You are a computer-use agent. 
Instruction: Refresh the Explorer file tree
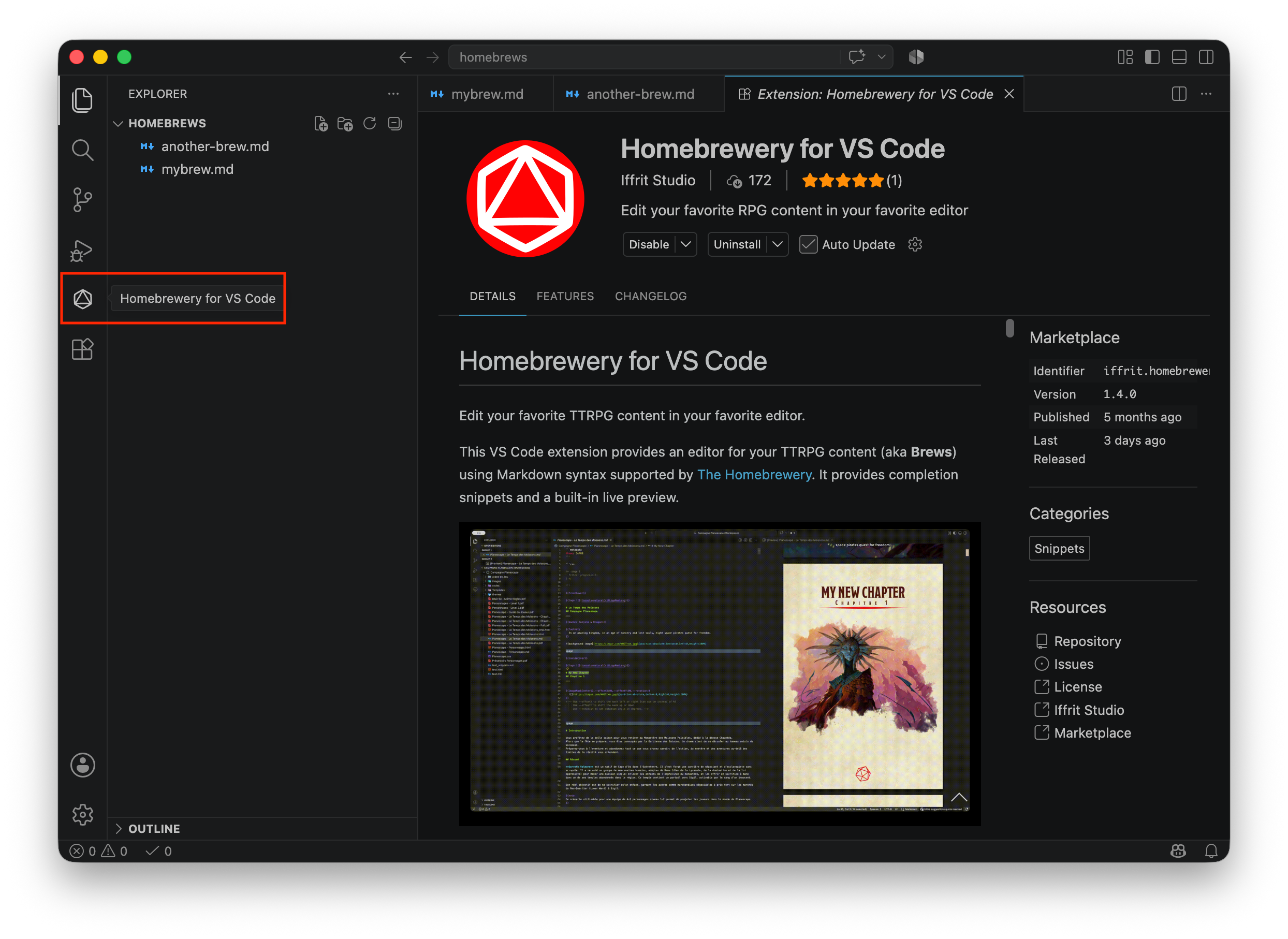click(x=370, y=123)
